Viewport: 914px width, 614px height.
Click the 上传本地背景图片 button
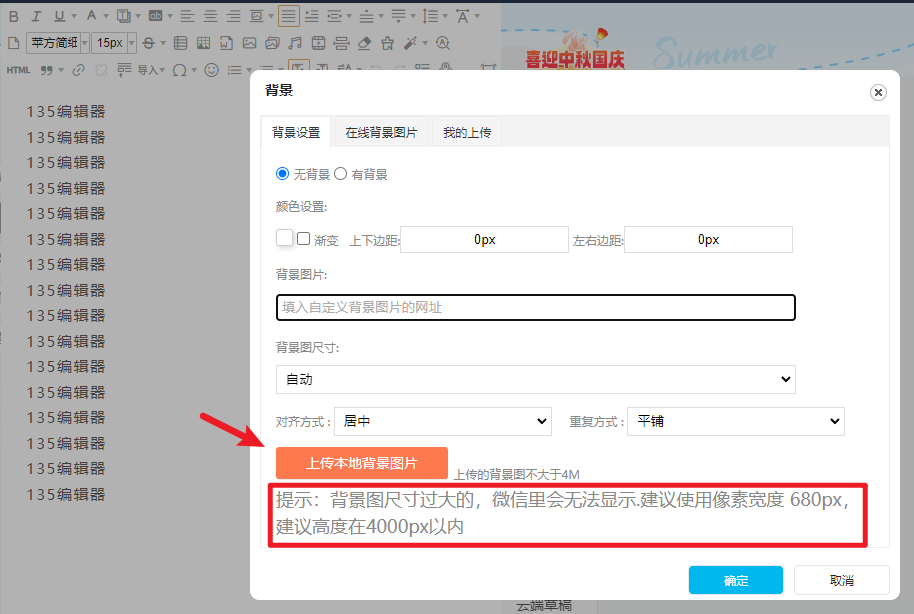point(361,463)
